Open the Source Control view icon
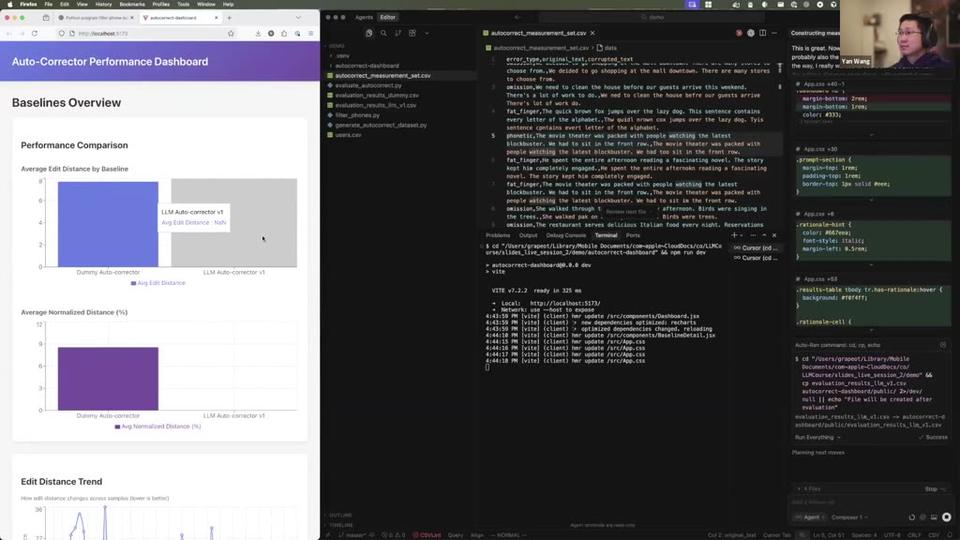The image size is (960, 540). 398,33
